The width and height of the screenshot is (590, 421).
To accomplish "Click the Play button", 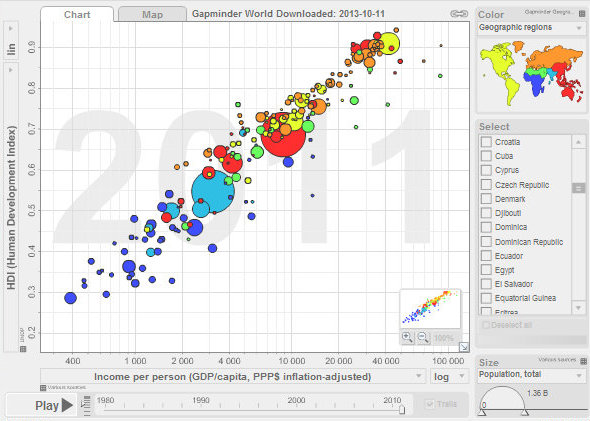I will tap(41, 405).
